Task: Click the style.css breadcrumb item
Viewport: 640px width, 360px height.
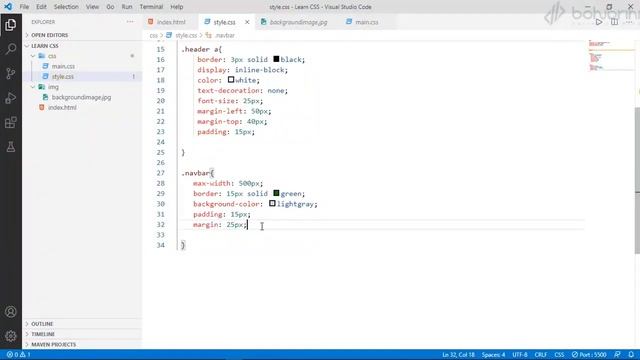Action: [x=186, y=36]
